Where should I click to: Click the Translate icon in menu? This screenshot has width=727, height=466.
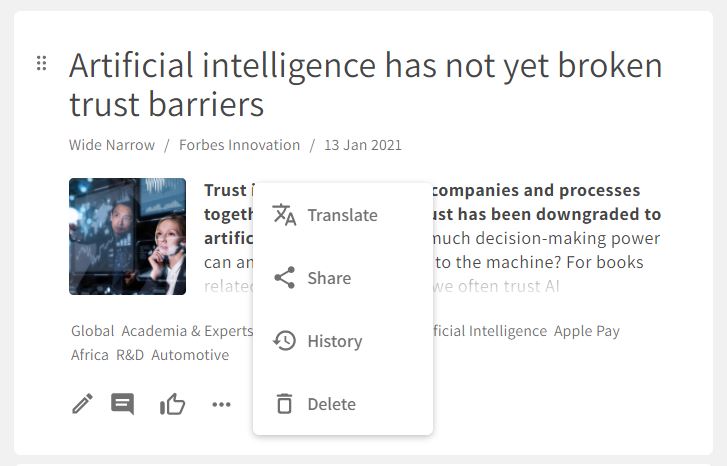(285, 215)
